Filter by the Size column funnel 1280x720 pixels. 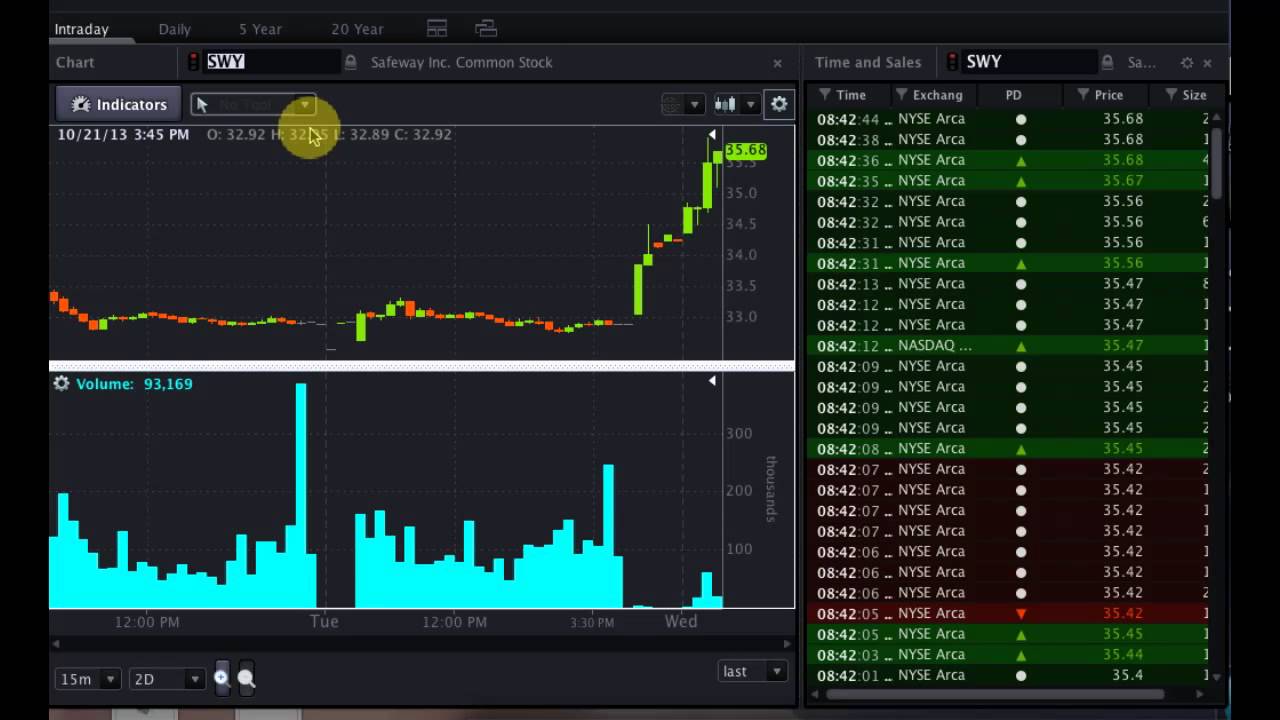coord(1171,94)
